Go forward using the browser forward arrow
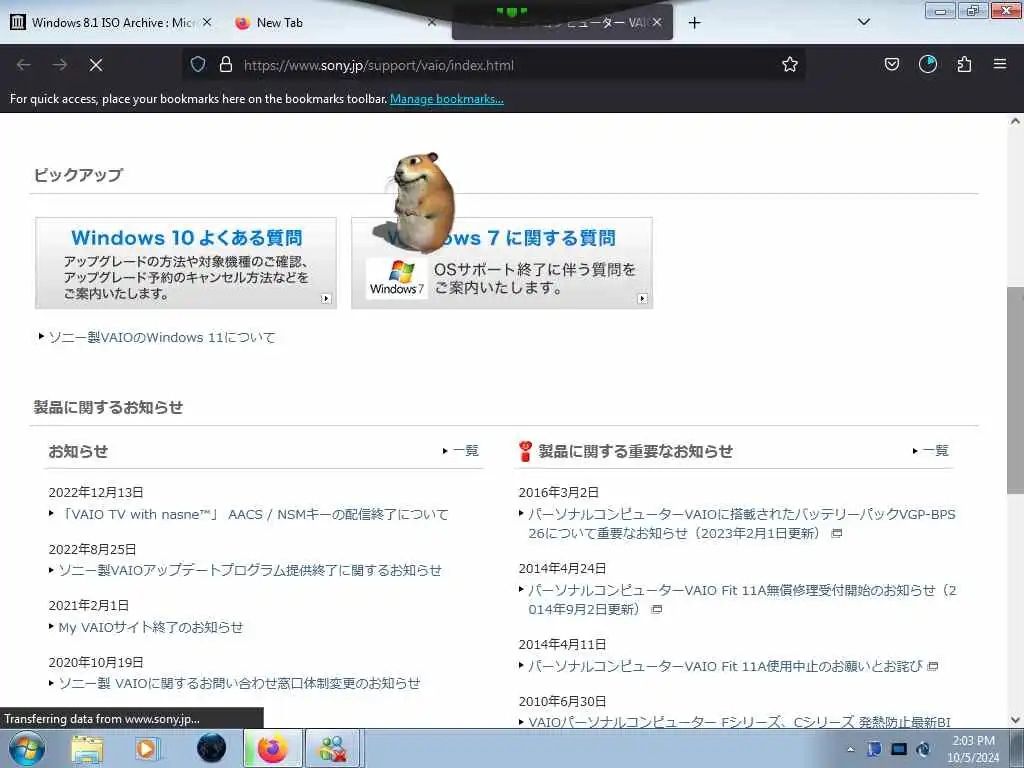The image size is (1024, 768). click(x=60, y=65)
